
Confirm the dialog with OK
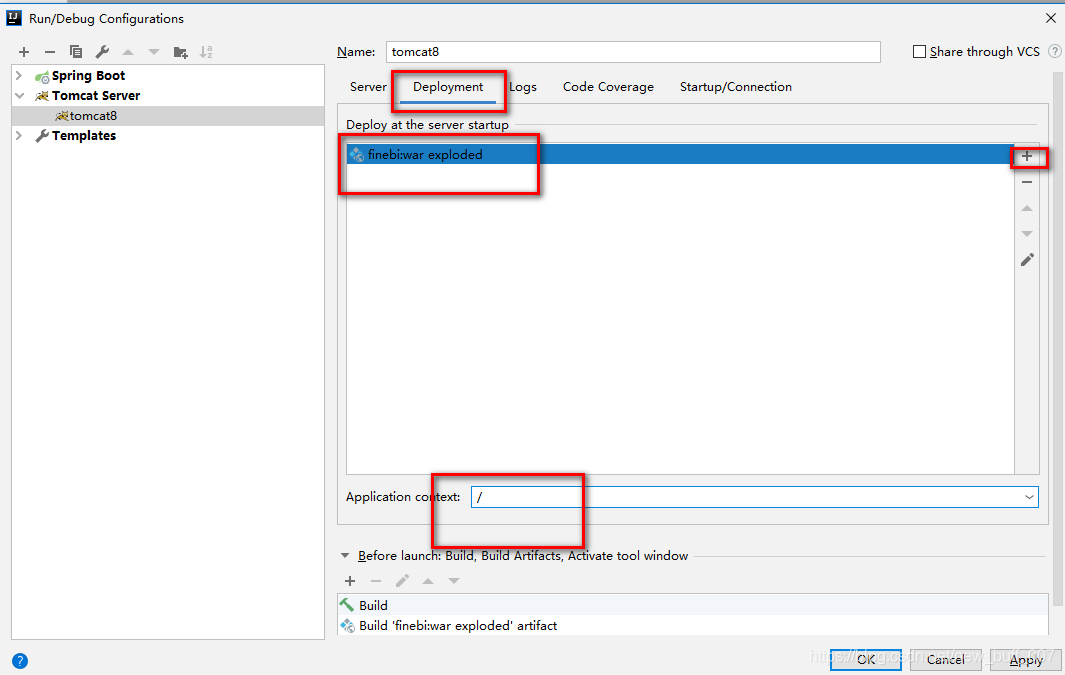[x=865, y=659]
